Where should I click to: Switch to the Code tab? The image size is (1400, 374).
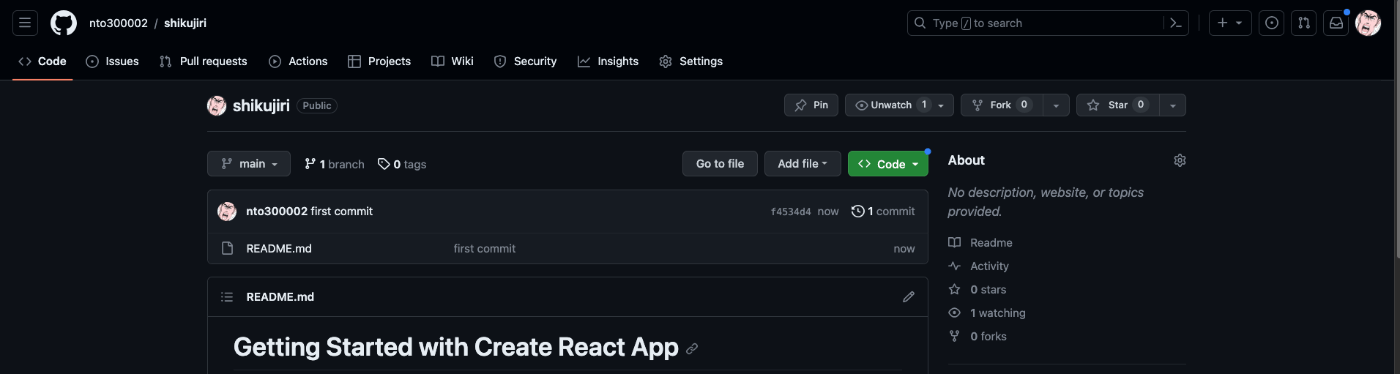pos(42,61)
